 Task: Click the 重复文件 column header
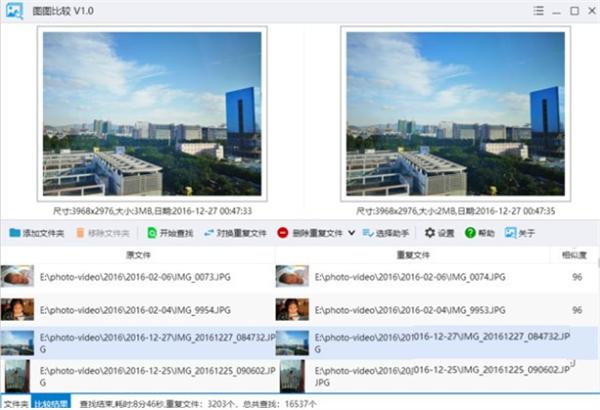pyautogui.click(x=413, y=255)
